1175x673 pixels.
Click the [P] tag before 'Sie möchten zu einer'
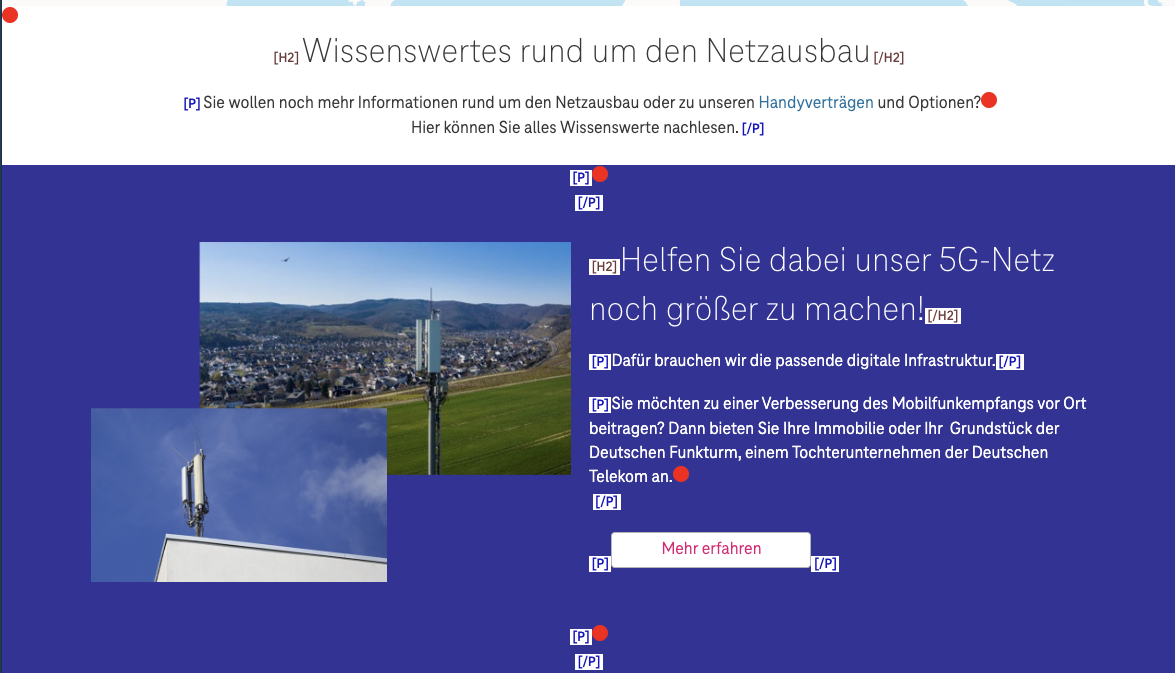[598, 404]
